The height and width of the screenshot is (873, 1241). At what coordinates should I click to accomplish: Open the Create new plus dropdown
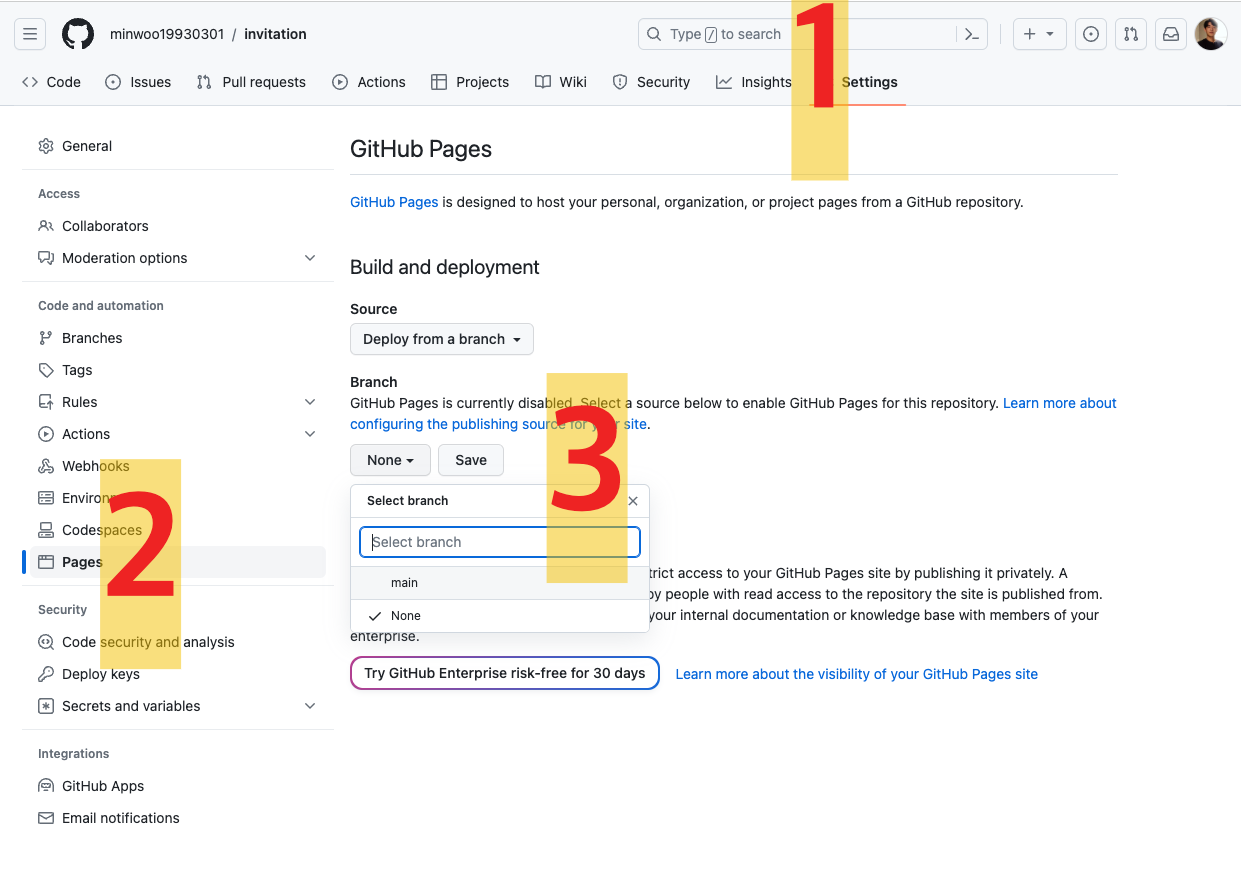(x=1039, y=34)
